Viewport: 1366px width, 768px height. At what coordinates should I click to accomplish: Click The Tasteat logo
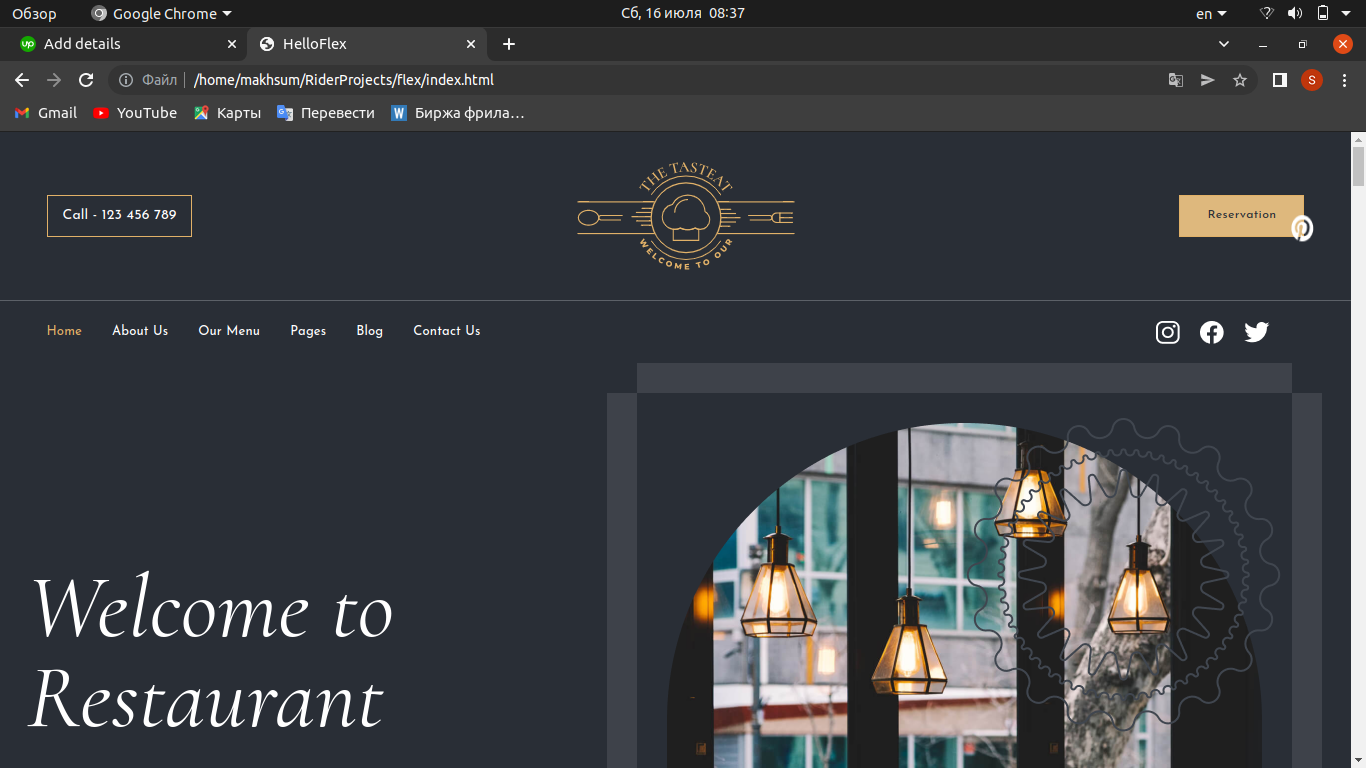686,216
